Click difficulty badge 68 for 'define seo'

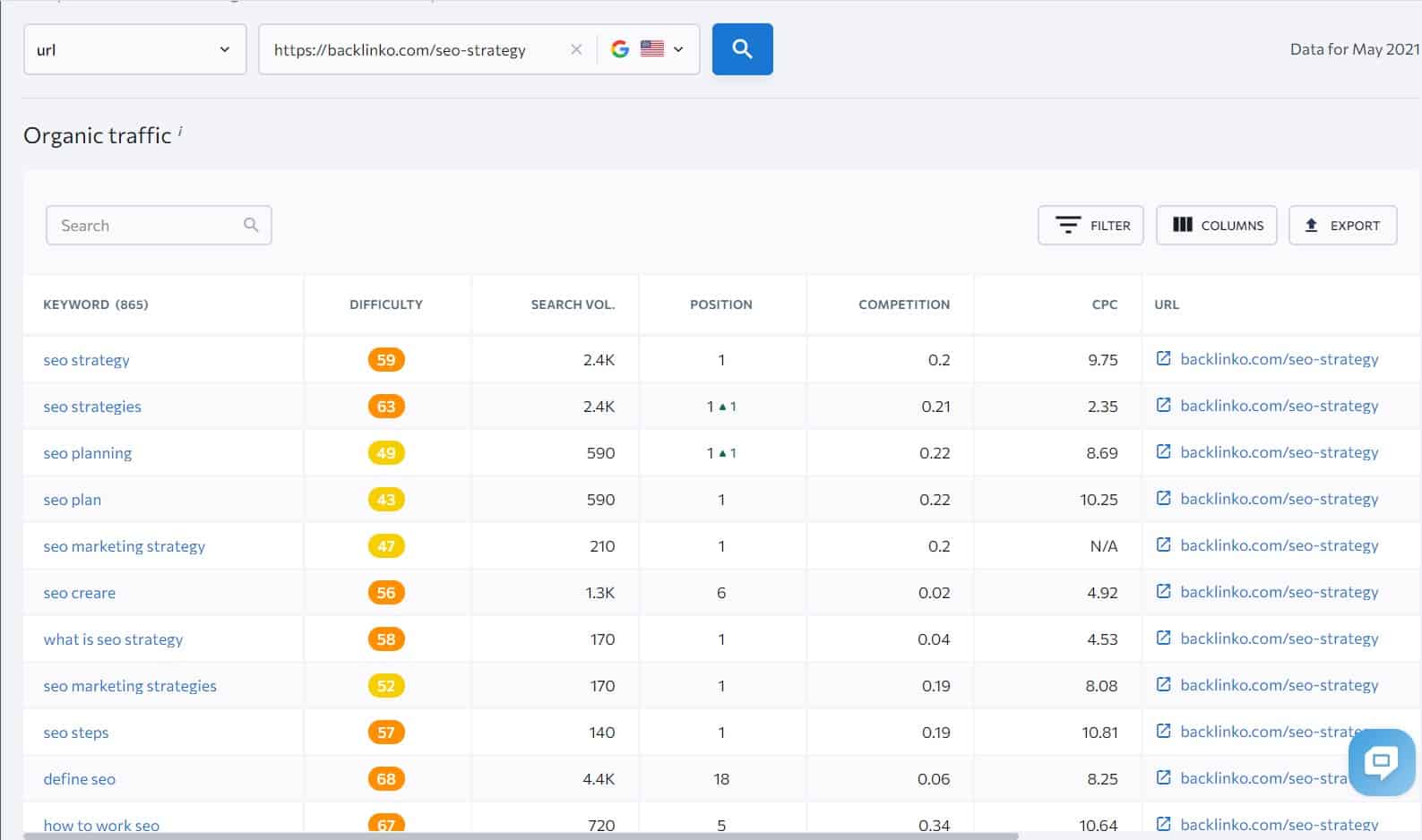[x=386, y=779]
